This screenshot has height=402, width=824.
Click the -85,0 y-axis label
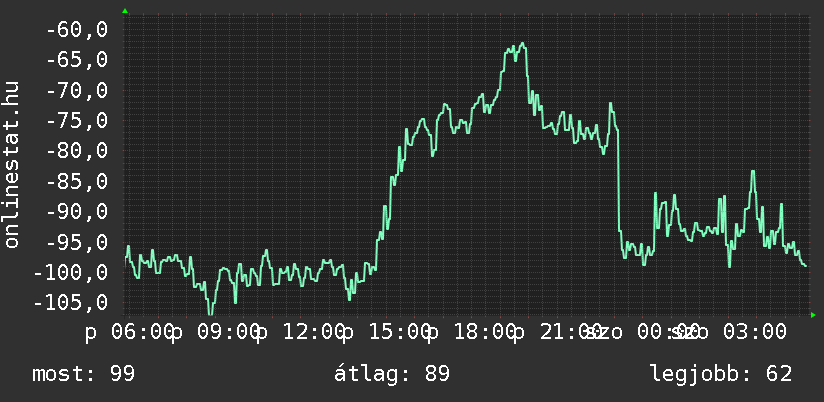(x=78, y=182)
